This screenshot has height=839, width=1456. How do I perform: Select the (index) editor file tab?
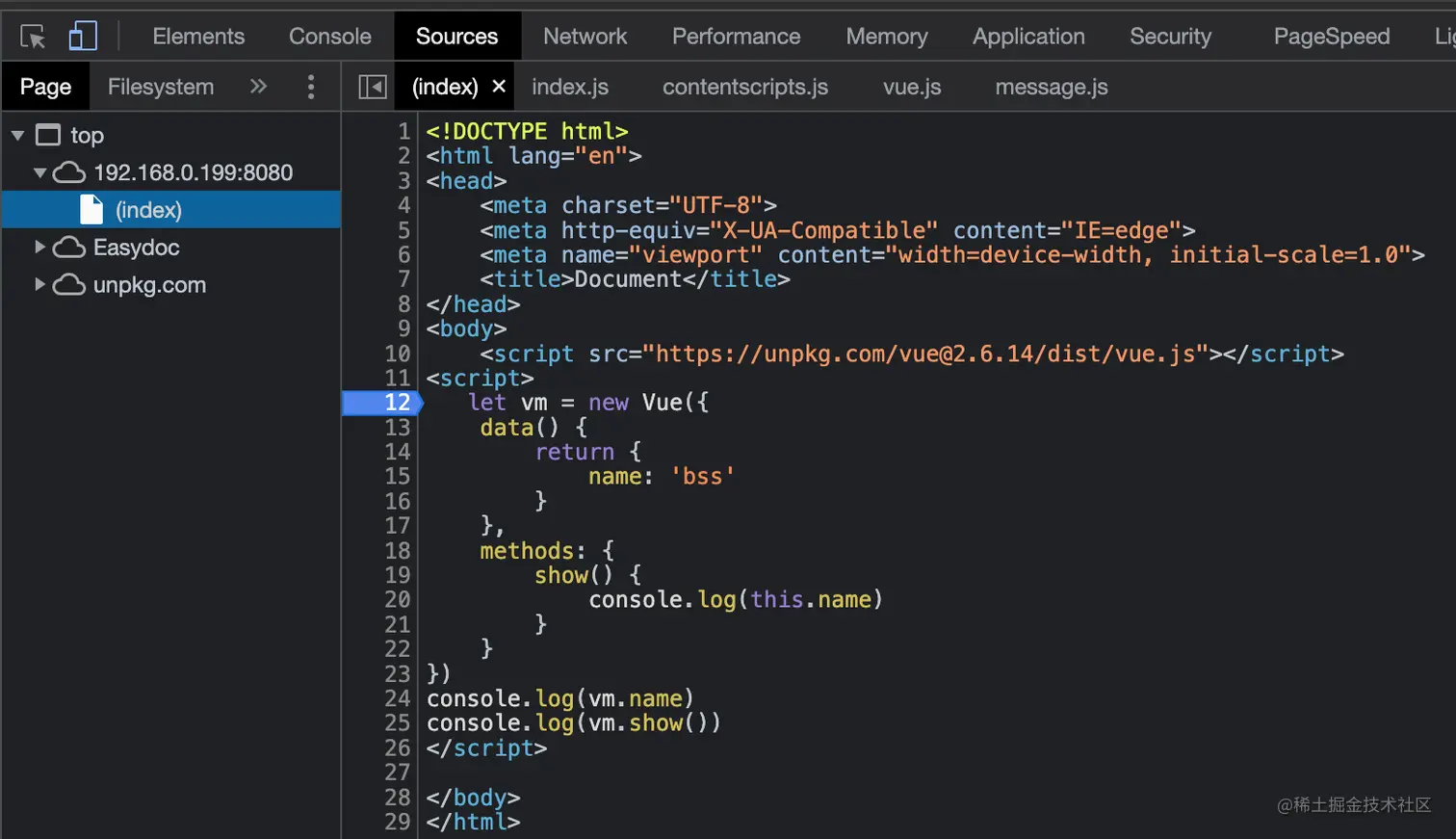445,87
